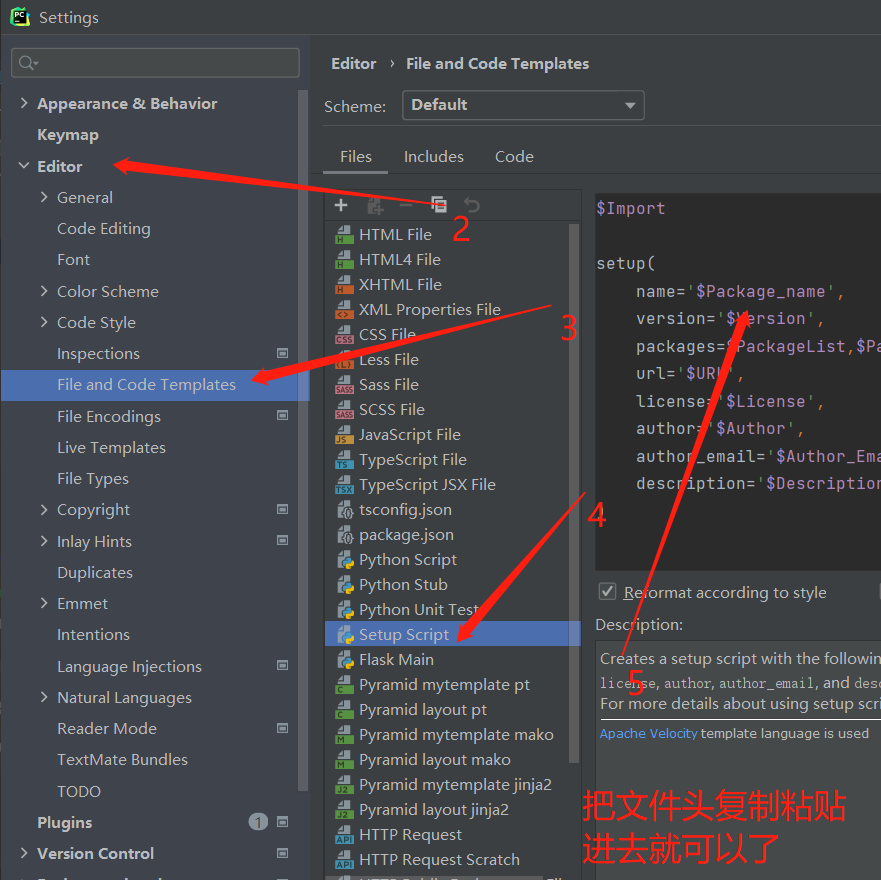Open the Live Templates settings page

(111, 448)
